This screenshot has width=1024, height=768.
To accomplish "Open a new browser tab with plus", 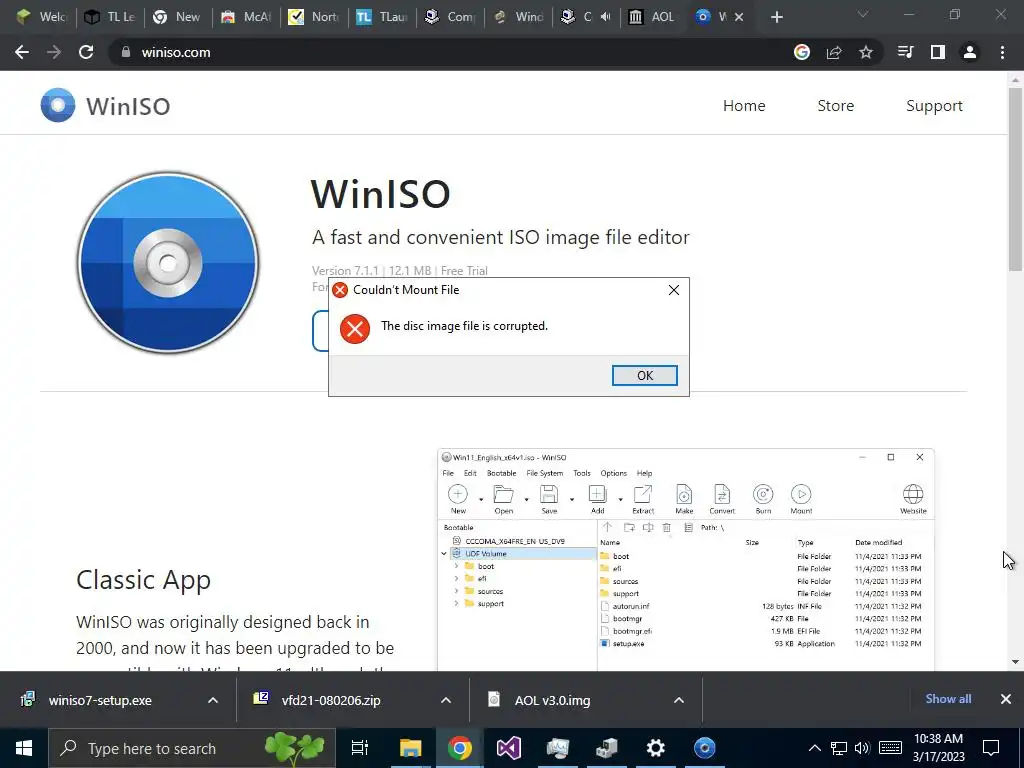I will point(776,17).
